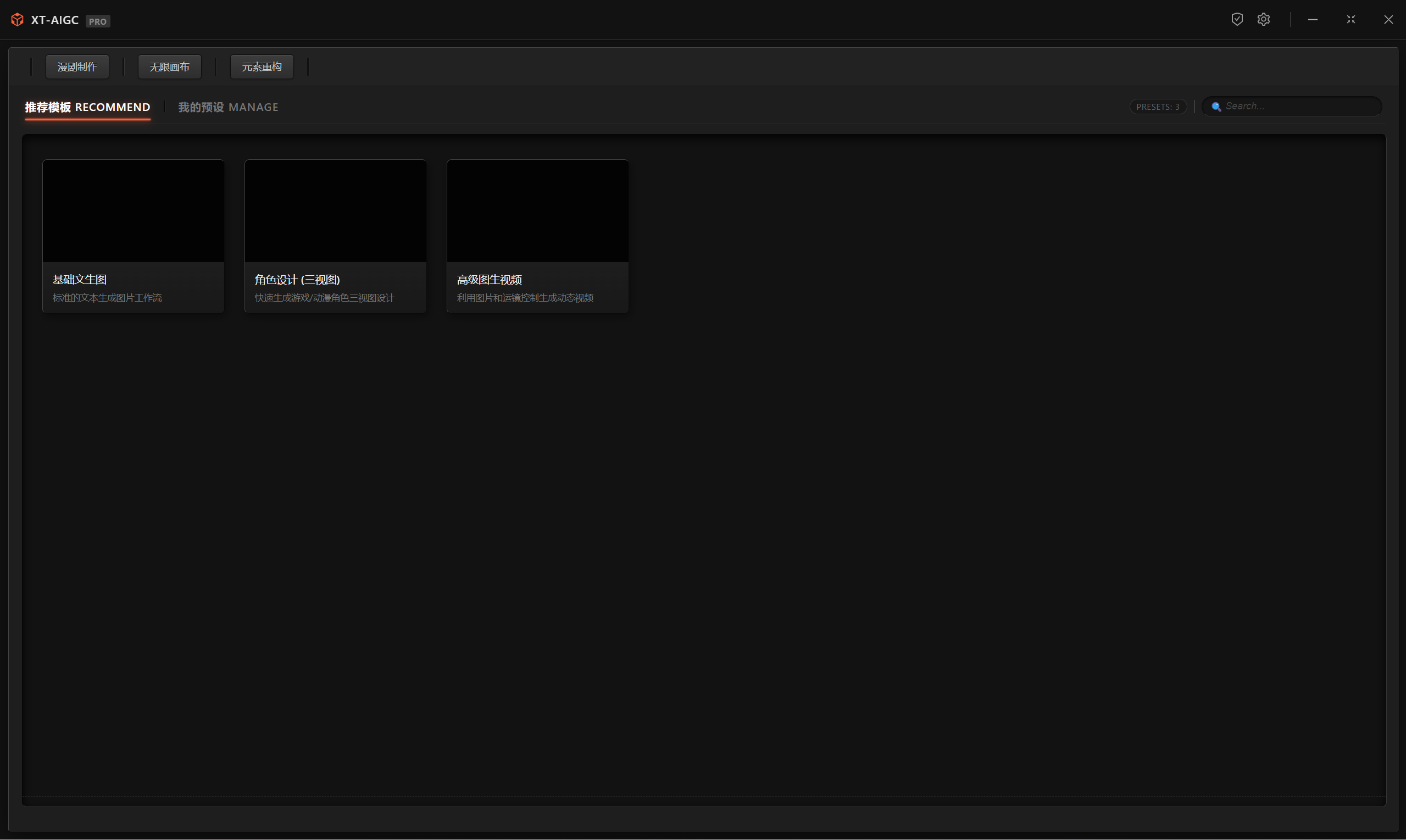Image resolution: width=1406 pixels, height=840 pixels.
Task: Select the 角色设计 (三视图) template thumbnail
Action: pyautogui.click(x=335, y=210)
